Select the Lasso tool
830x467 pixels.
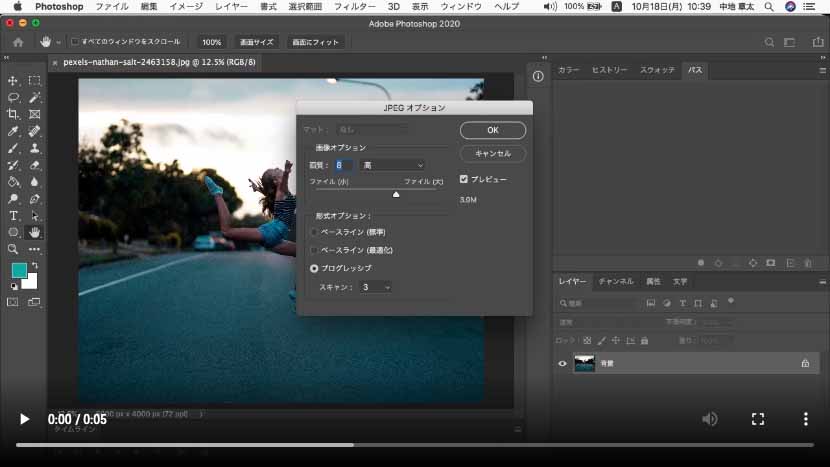tap(13, 97)
